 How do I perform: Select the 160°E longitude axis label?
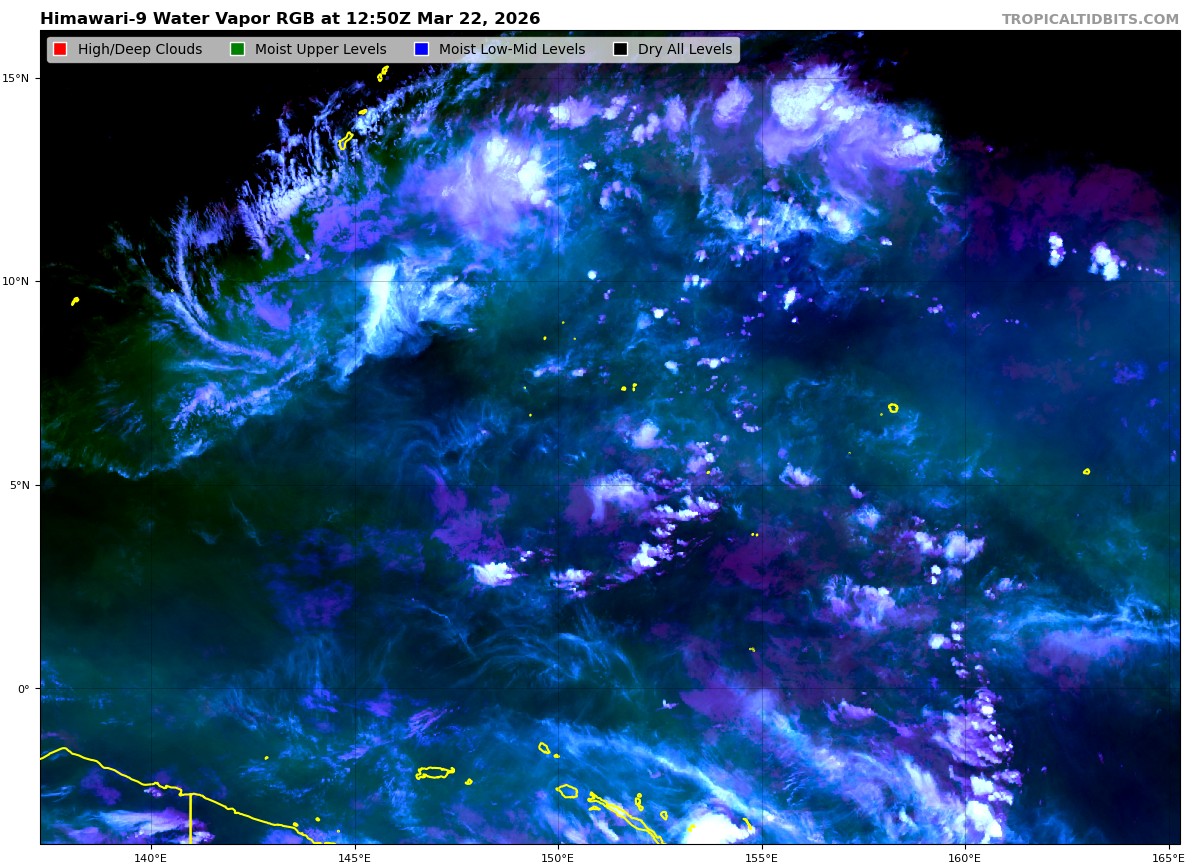965,857
